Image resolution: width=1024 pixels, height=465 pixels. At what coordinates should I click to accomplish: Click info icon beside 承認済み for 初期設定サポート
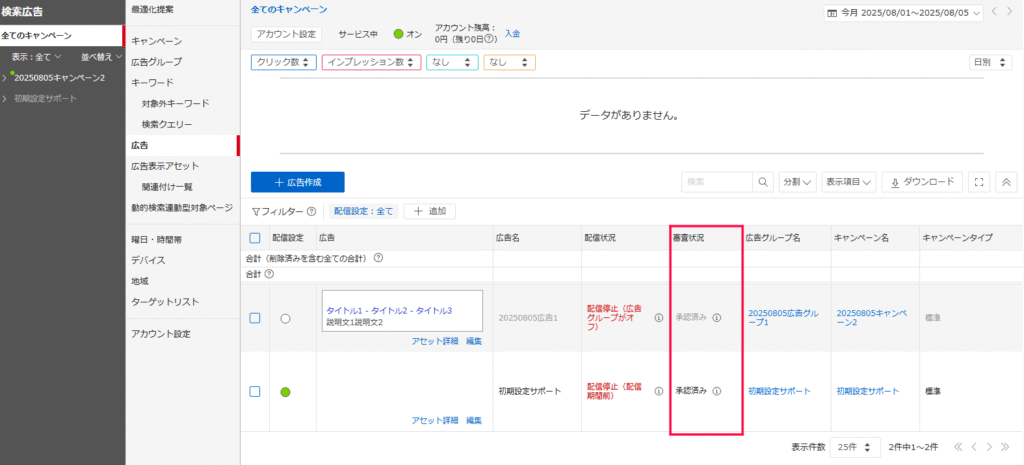(716, 391)
